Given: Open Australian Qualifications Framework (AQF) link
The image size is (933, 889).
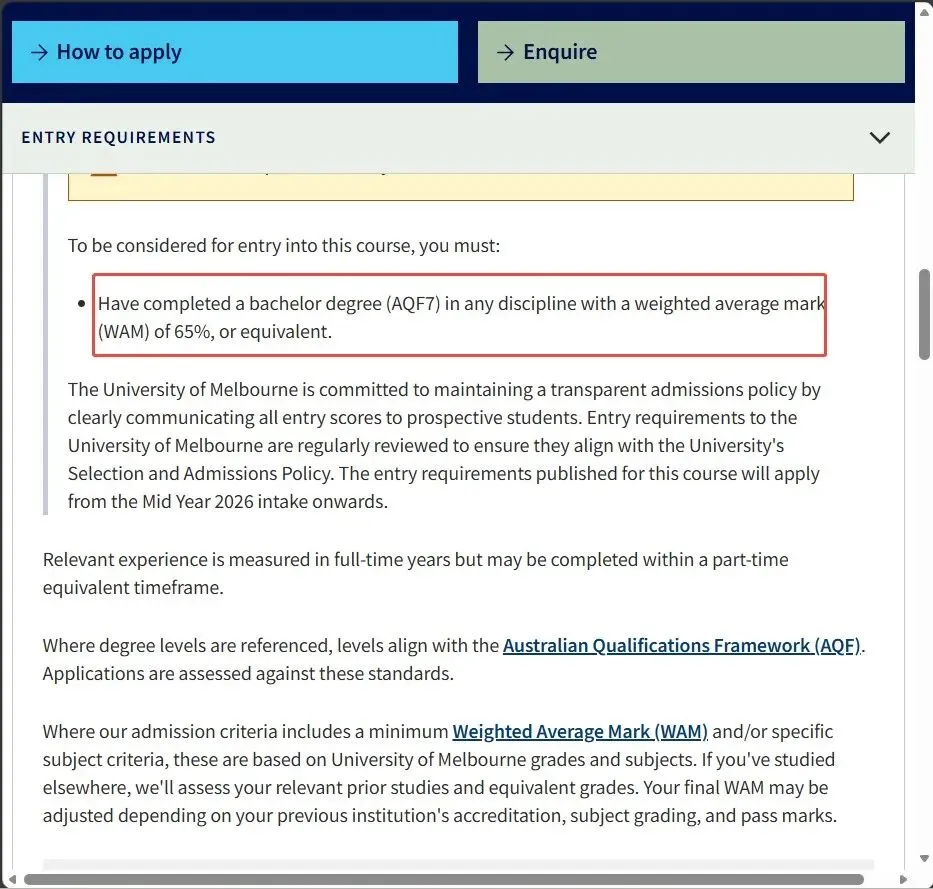Looking at the screenshot, I should tap(682, 646).
